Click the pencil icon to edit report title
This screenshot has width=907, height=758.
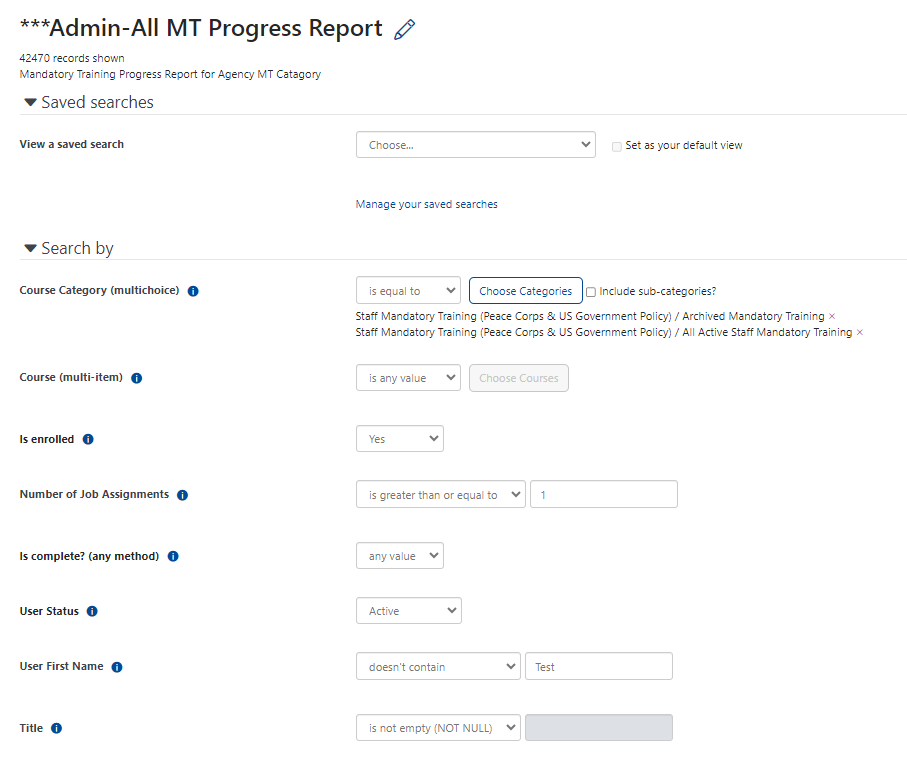(404, 30)
